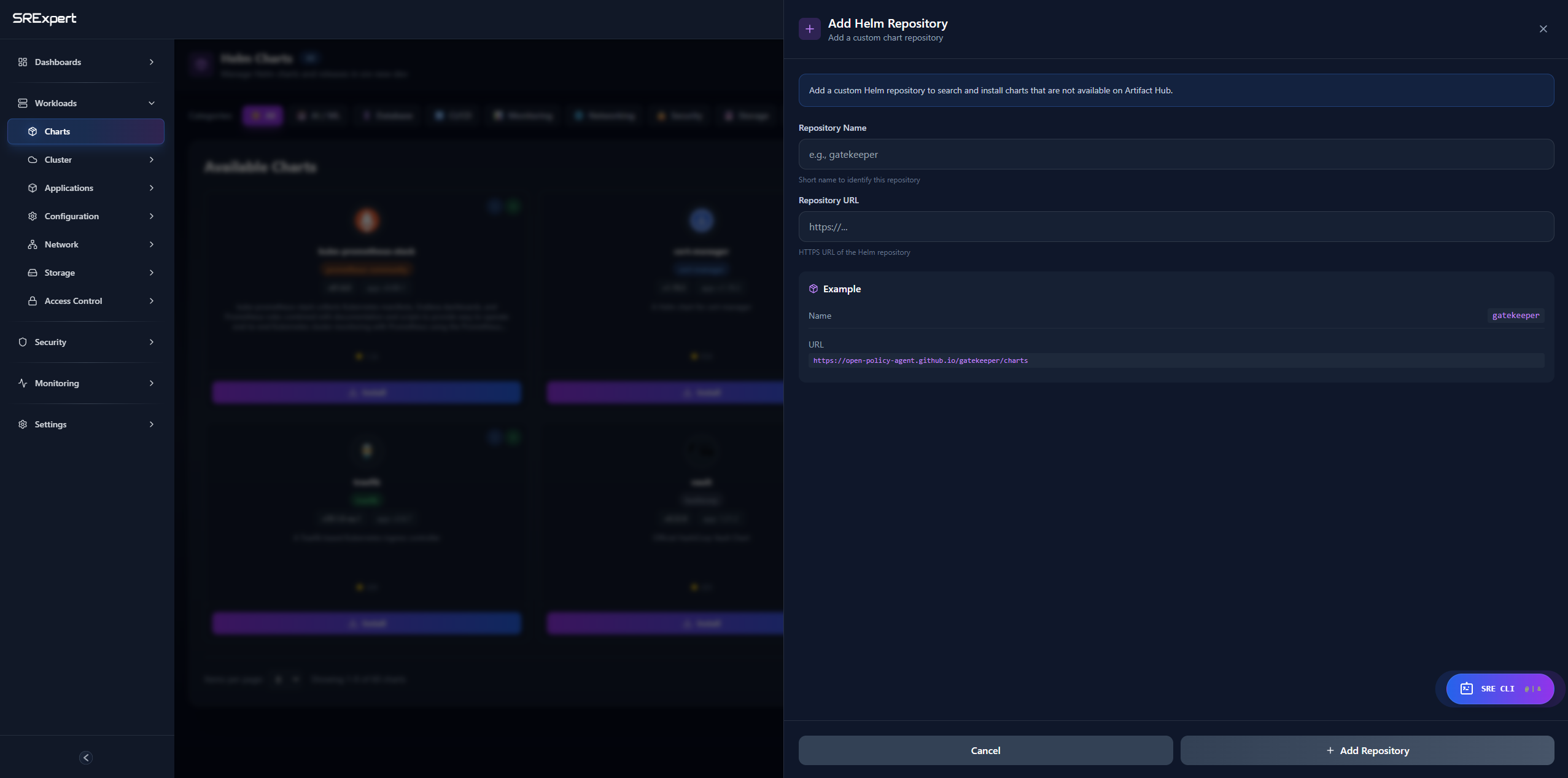Select the Access Control lock icon

click(33, 301)
